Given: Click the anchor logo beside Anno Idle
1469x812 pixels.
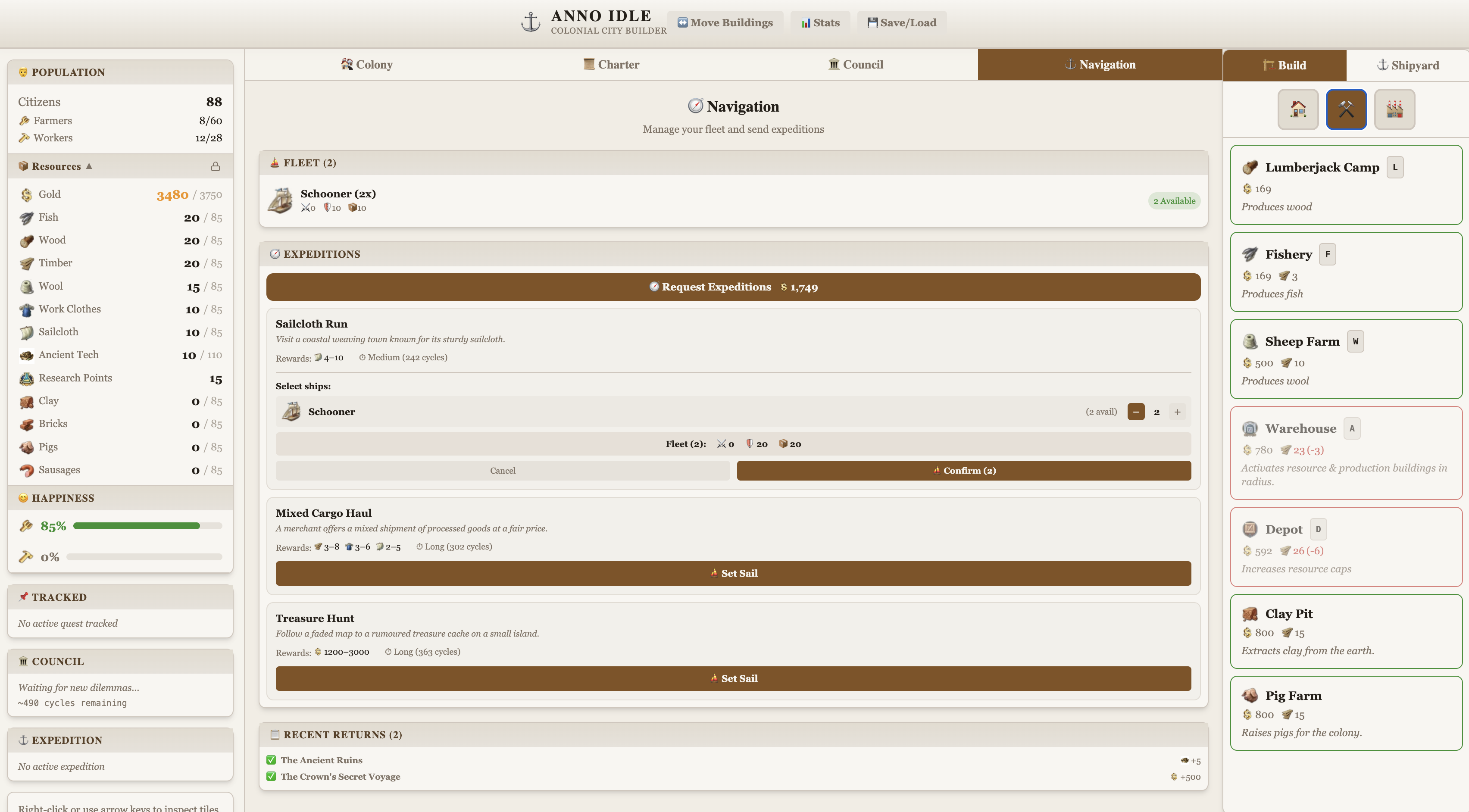Looking at the screenshot, I should [530, 22].
